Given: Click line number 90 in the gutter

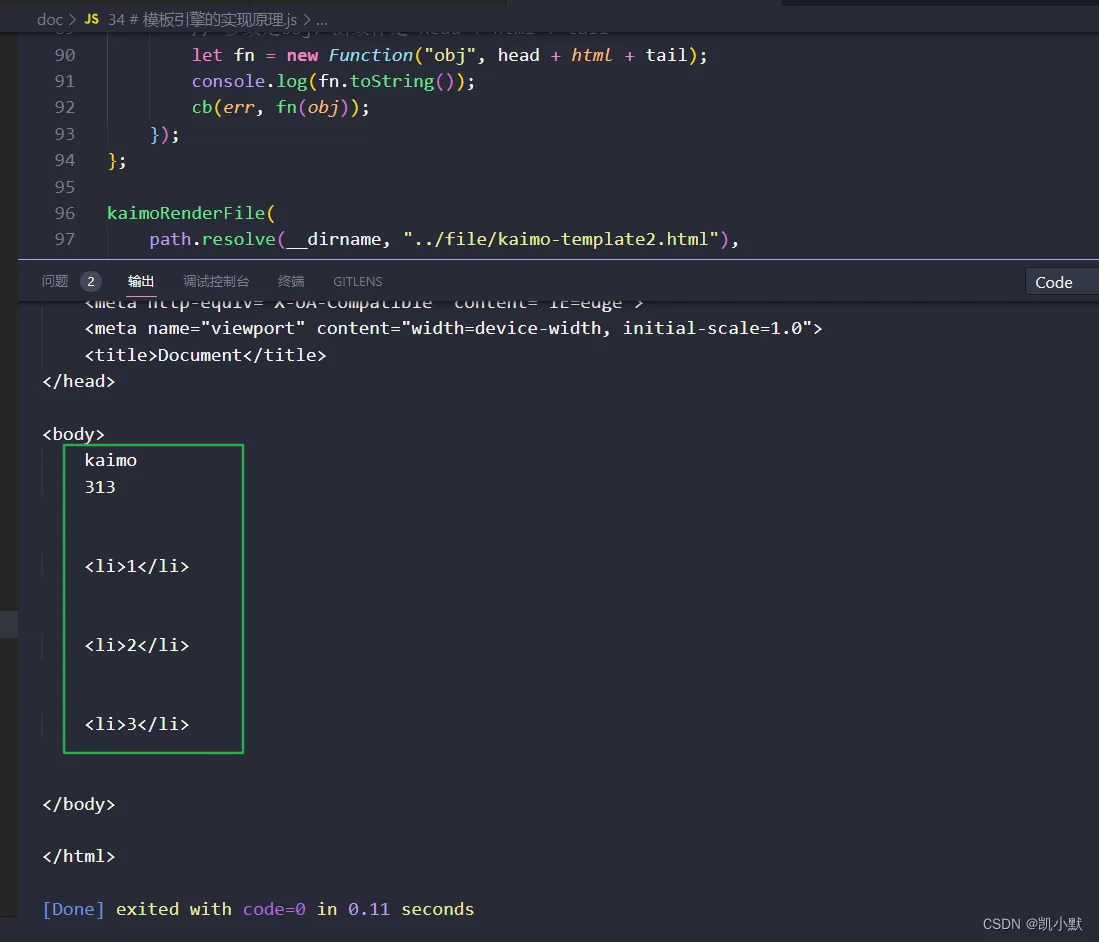Looking at the screenshot, I should pos(64,56).
